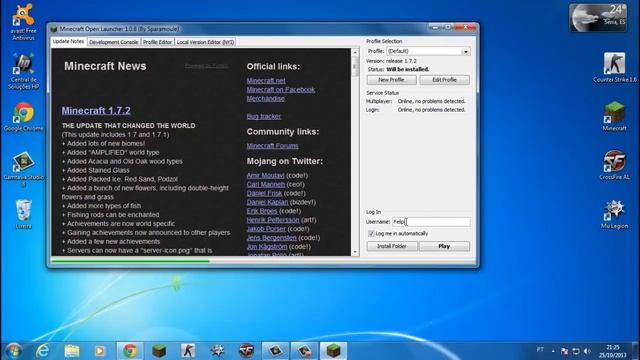Click the volume speaker tray icon
640x360 pixels.
click(x=587, y=351)
